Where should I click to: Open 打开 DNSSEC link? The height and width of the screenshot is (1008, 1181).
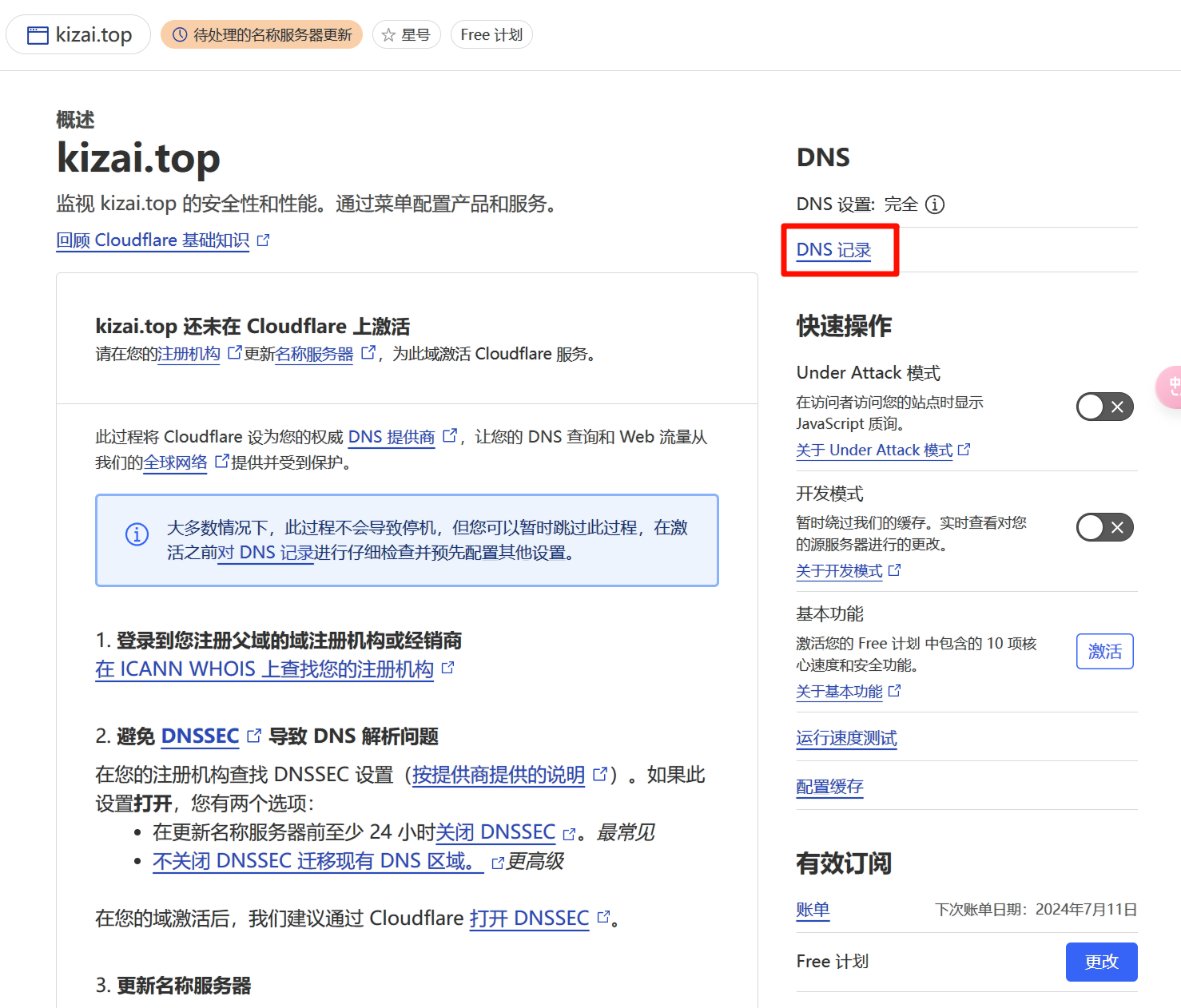point(529,919)
